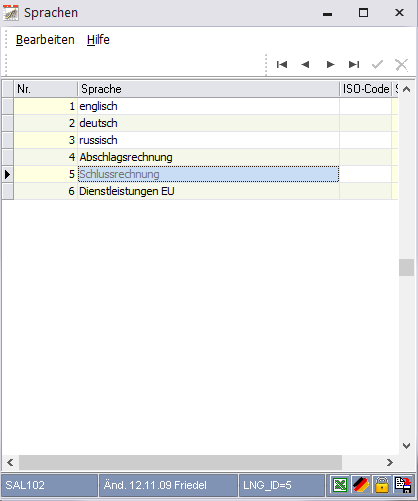
Task: Click the checkmark save changes icon
Action: 377,64
